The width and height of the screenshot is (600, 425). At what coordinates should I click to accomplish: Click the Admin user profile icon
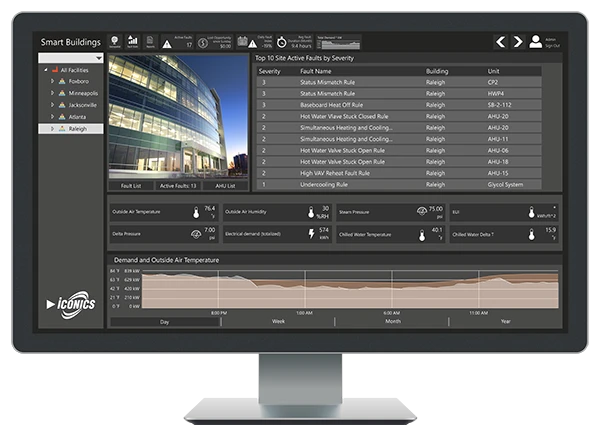(535, 42)
